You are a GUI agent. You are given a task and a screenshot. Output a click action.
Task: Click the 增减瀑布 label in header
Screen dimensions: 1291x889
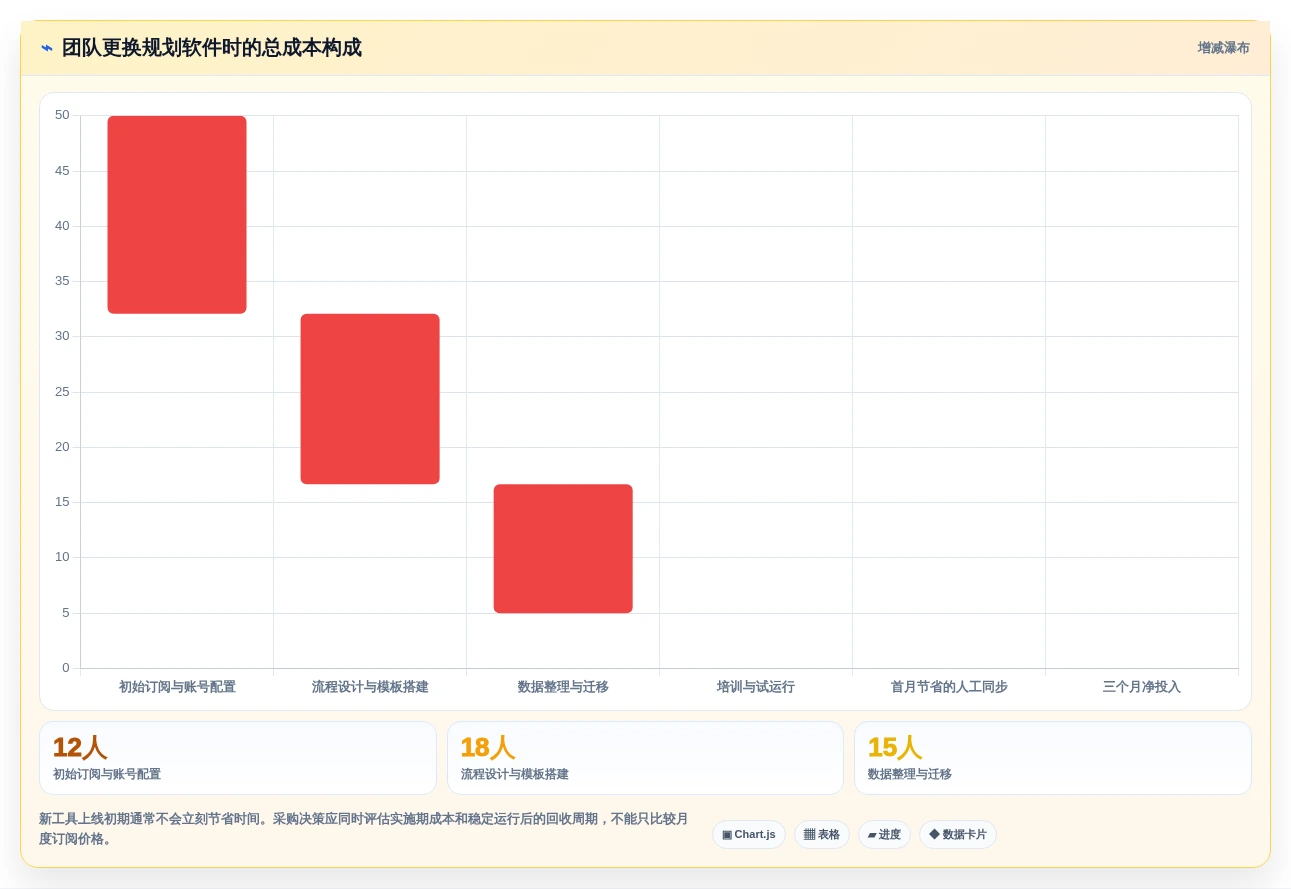point(1223,48)
